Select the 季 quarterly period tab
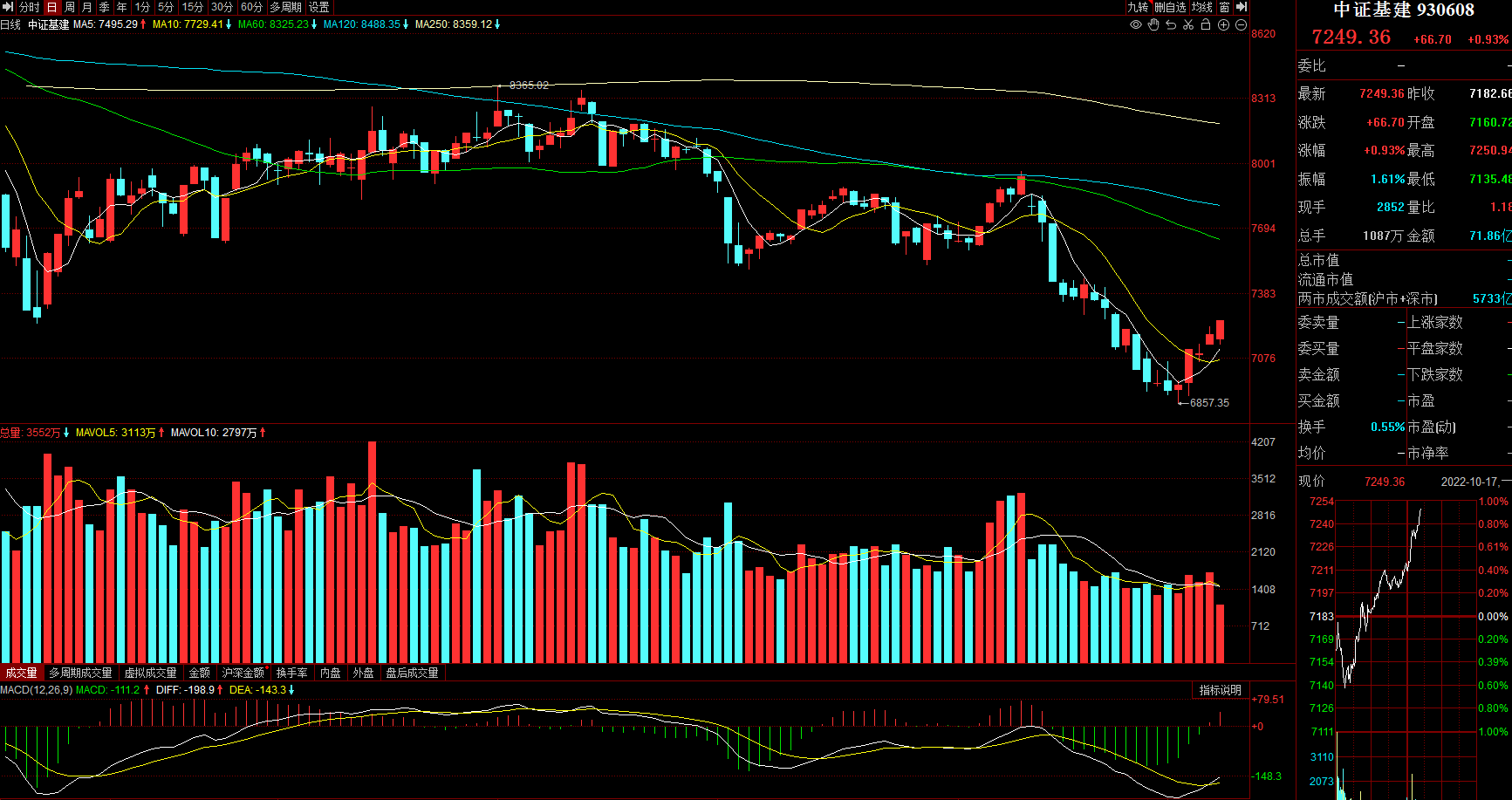The width and height of the screenshot is (1512, 800). (105, 7)
